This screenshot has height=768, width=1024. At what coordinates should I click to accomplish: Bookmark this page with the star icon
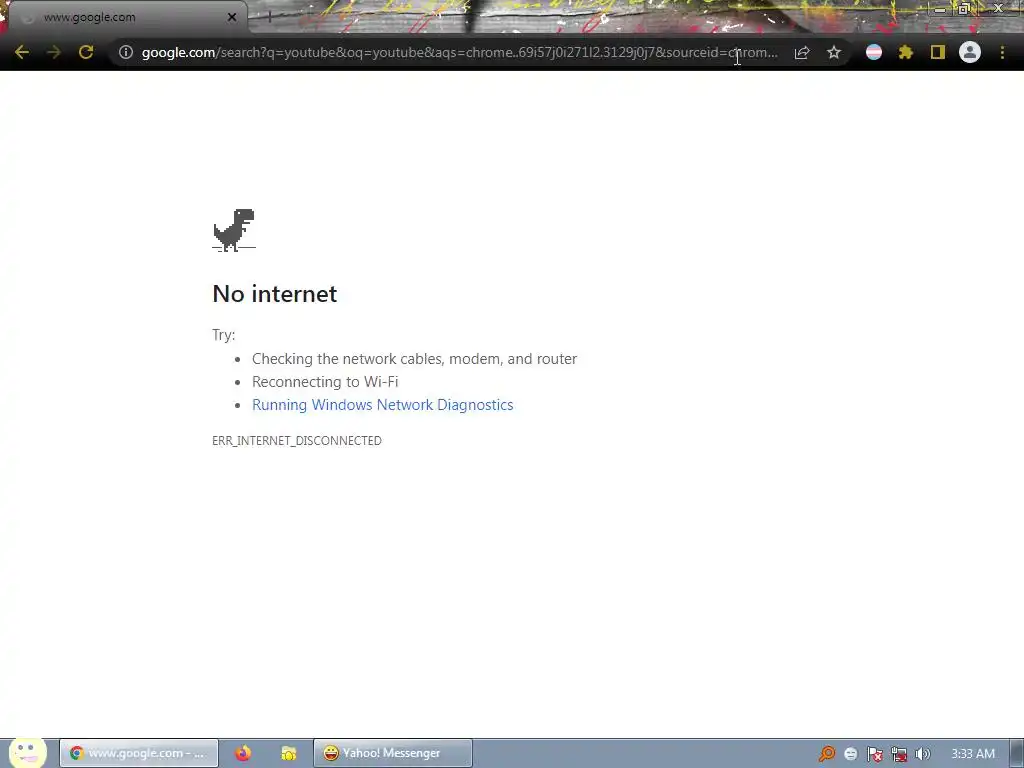tap(834, 52)
